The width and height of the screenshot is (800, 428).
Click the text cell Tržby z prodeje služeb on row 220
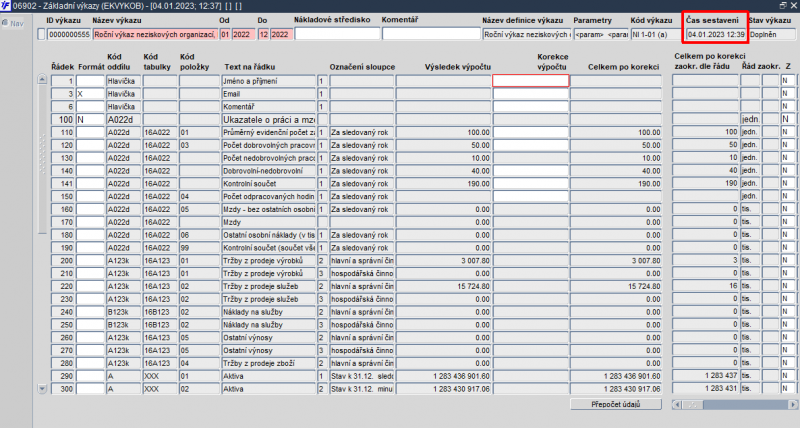click(x=268, y=286)
